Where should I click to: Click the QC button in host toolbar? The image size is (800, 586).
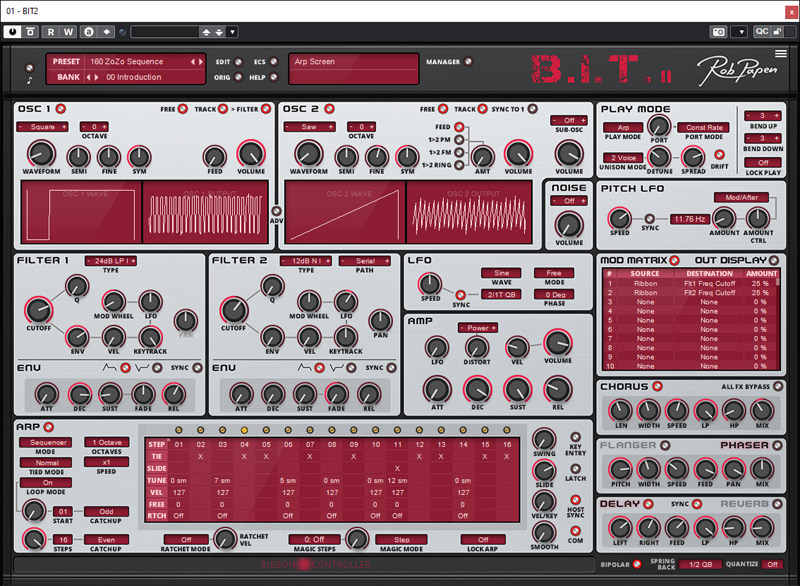pos(762,32)
